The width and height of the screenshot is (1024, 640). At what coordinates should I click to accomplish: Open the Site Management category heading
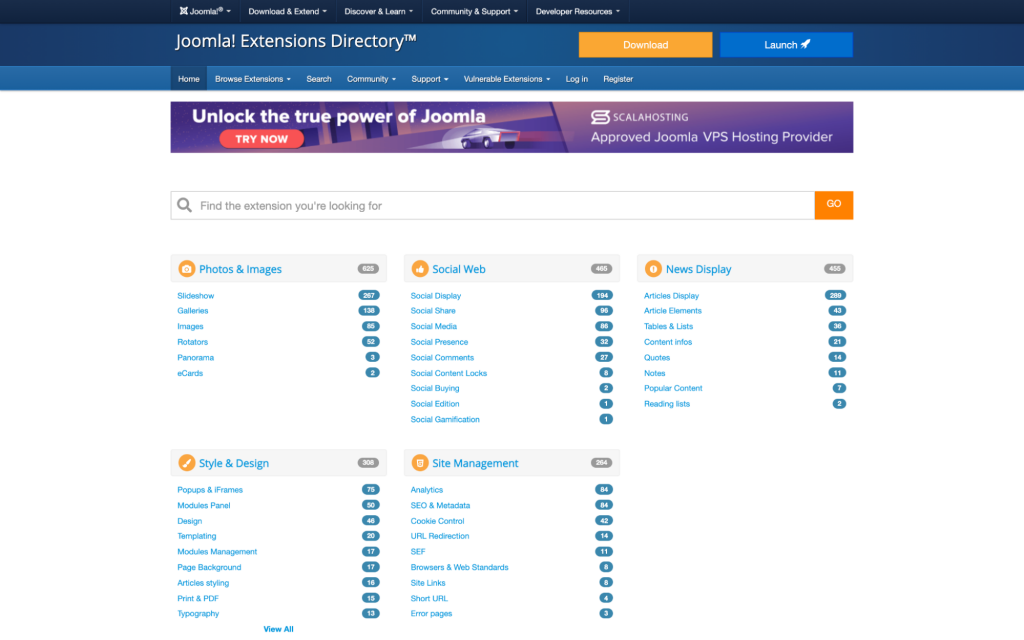[475, 463]
